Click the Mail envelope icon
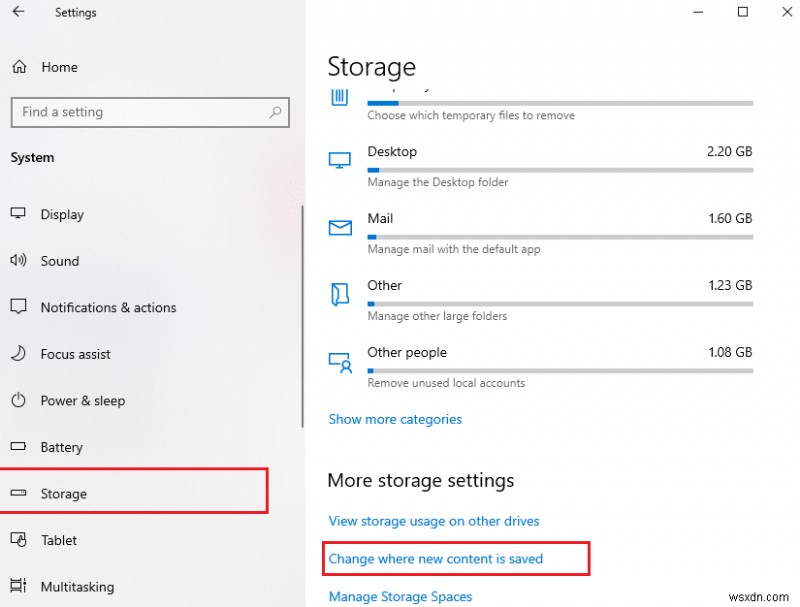 340,226
